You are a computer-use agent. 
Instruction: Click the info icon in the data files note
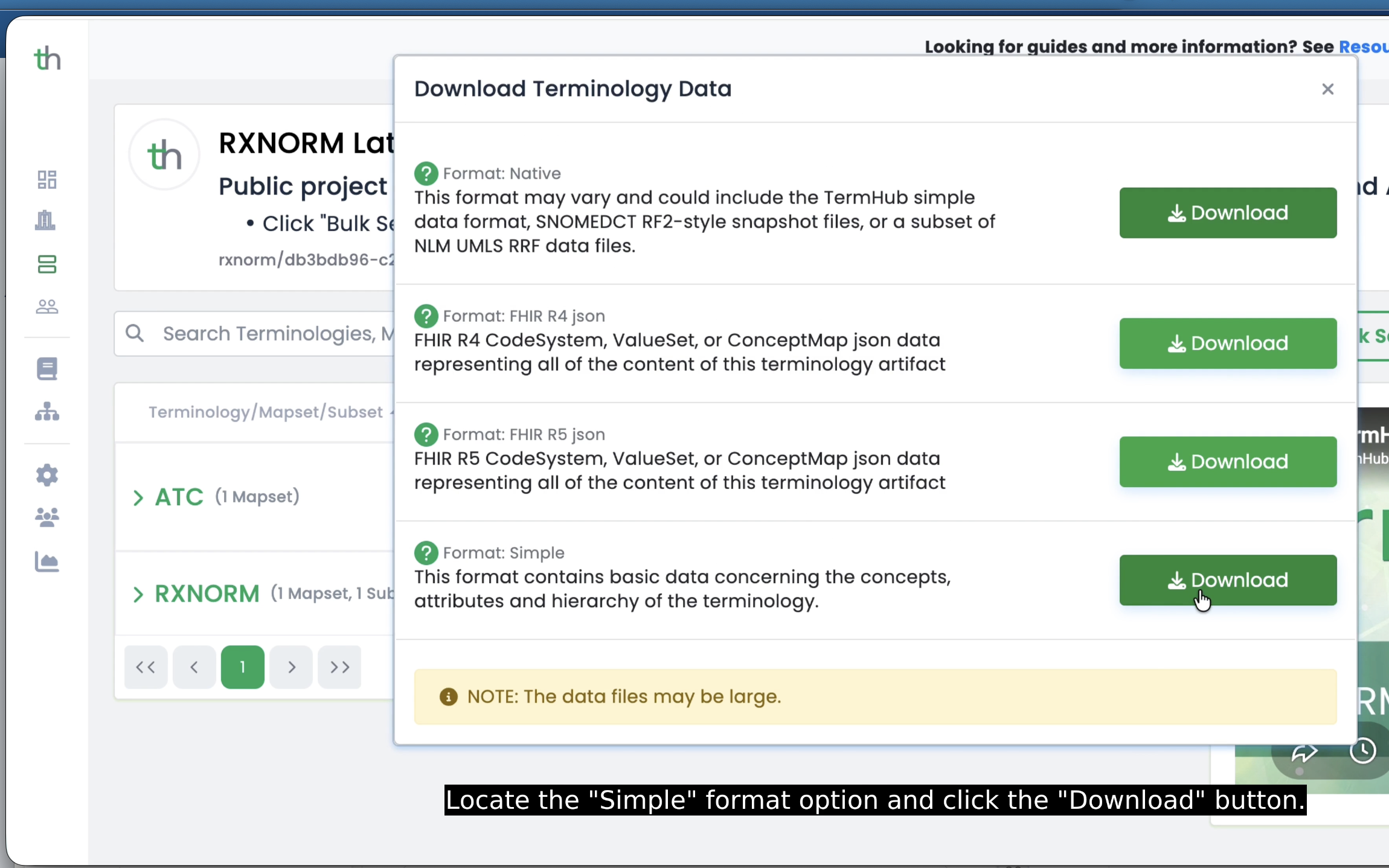point(449,697)
